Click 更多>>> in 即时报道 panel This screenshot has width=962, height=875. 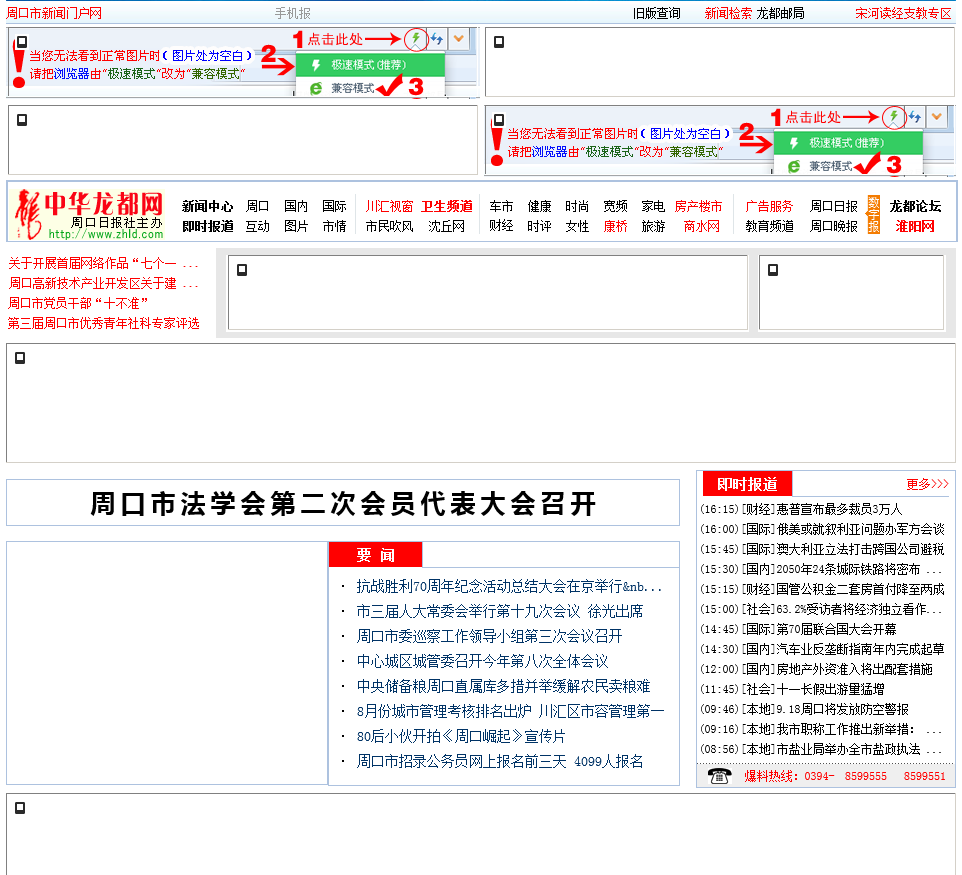point(928,484)
